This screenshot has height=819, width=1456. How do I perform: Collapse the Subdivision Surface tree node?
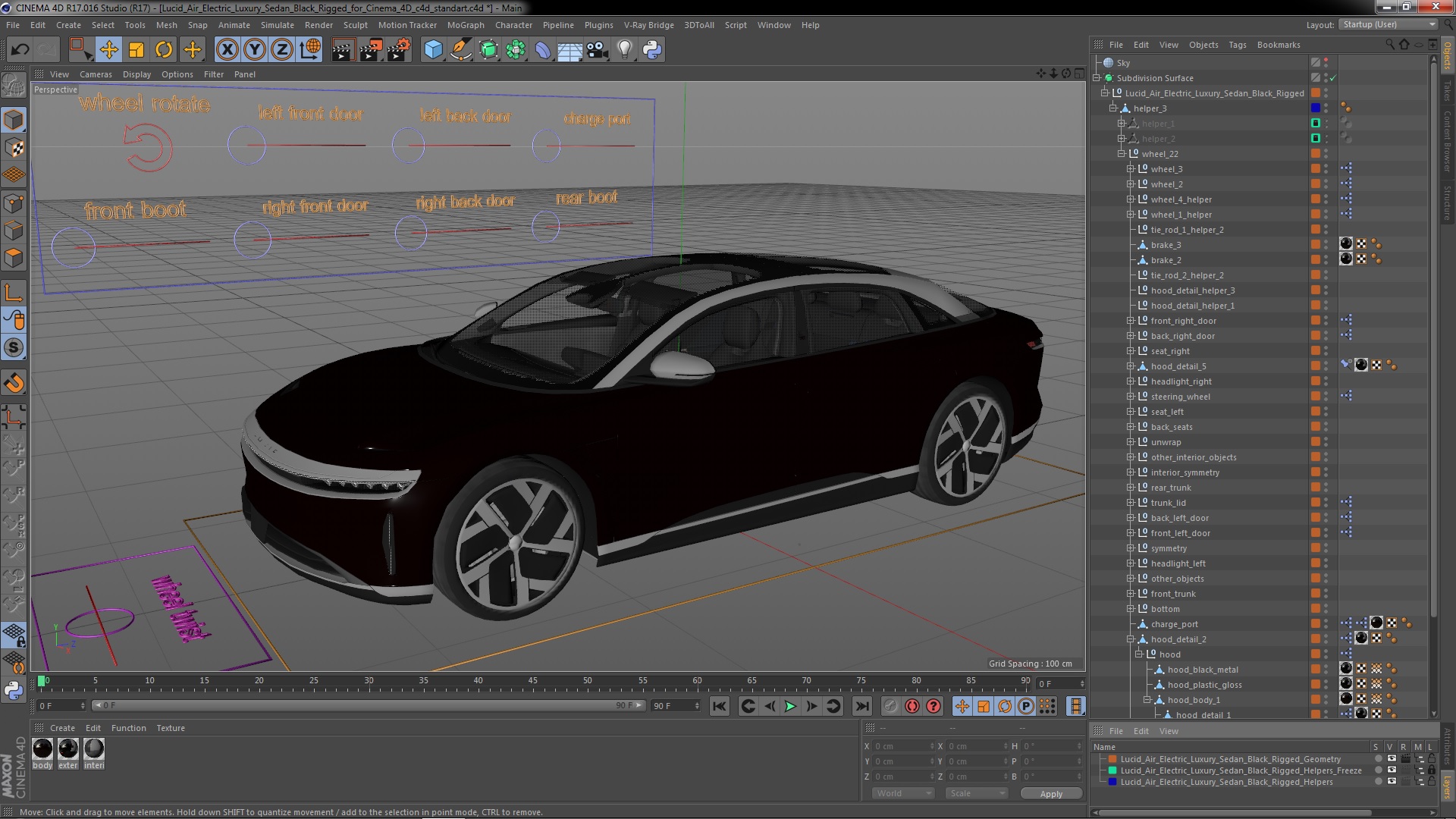tap(1097, 78)
